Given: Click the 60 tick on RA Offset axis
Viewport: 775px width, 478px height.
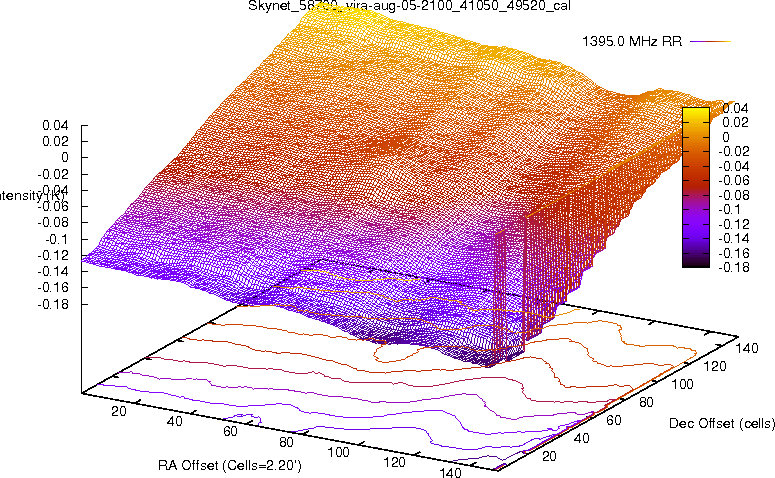Looking at the screenshot, I should click(230, 432).
